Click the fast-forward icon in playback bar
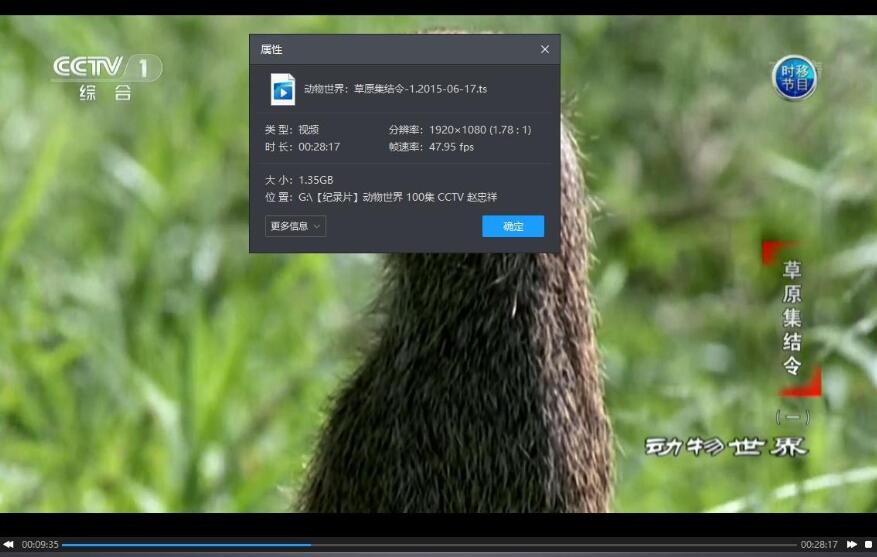The image size is (877, 557). click(851, 544)
